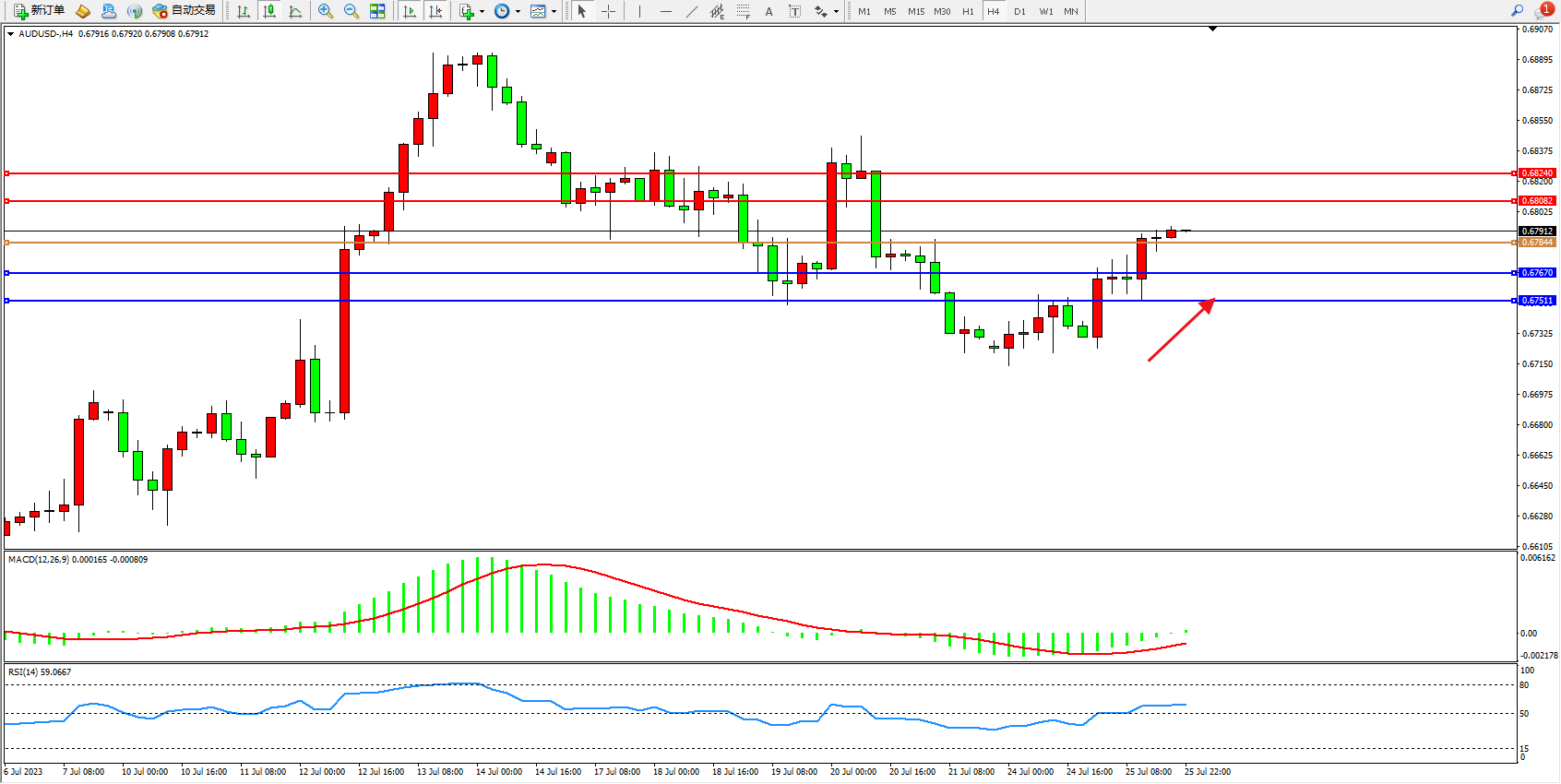This screenshot has height=784, width=1561.
Task: Open the chat notification with badge
Action: (x=1543, y=11)
